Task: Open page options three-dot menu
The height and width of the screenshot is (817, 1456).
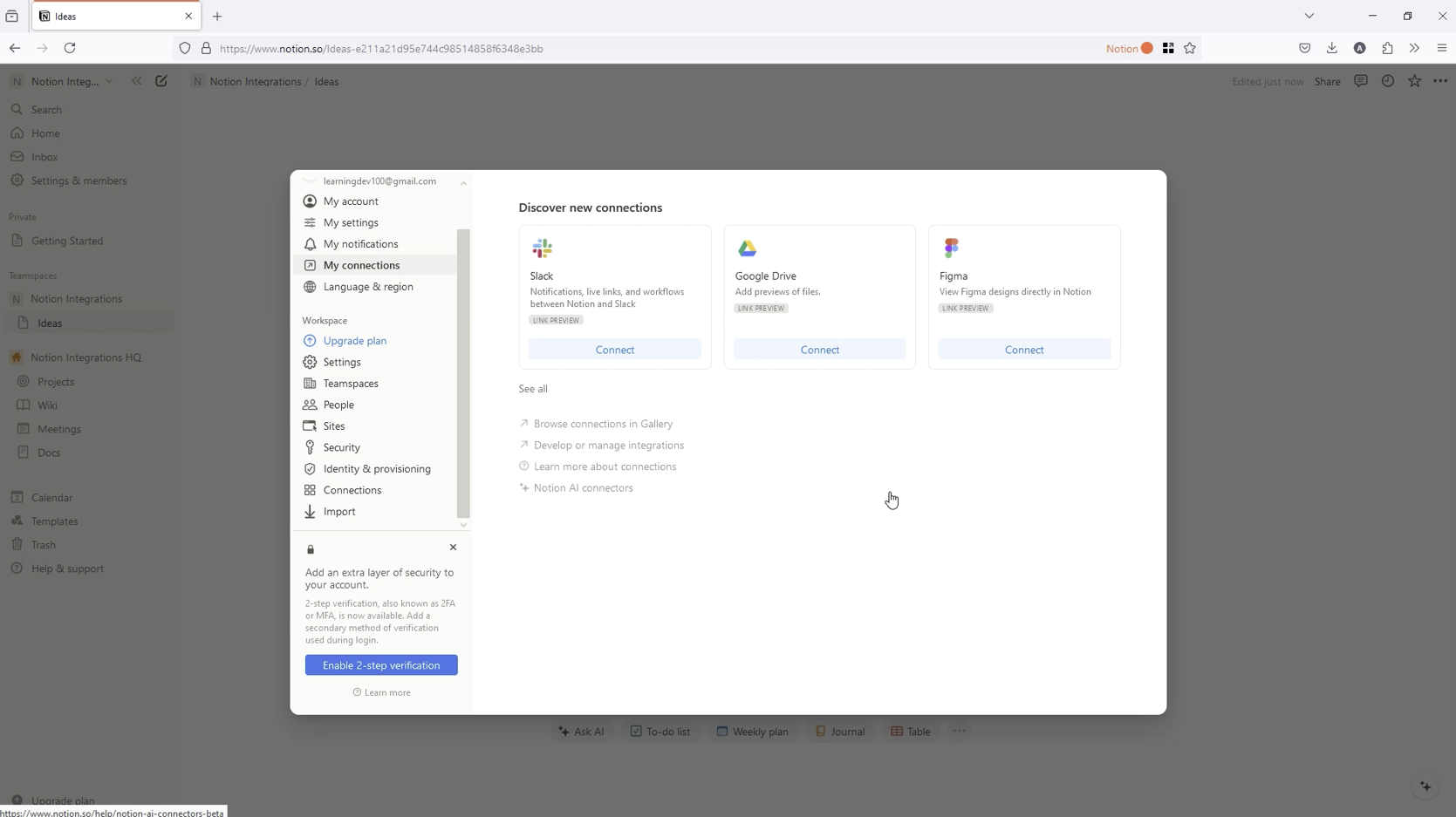Action: pyautogui.click(x=1440, y=81)
